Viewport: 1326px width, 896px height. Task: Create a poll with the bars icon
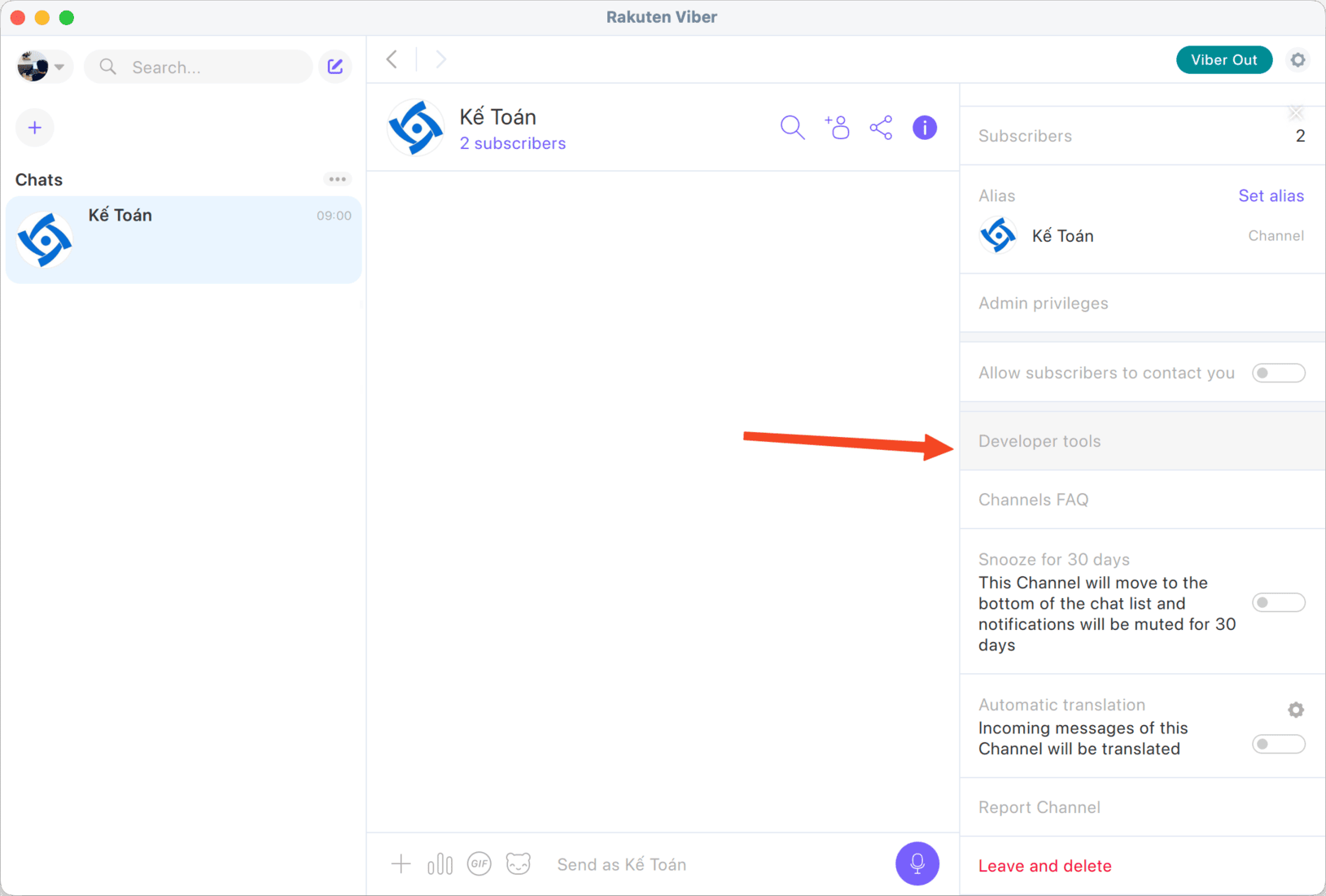click(440, 863)
